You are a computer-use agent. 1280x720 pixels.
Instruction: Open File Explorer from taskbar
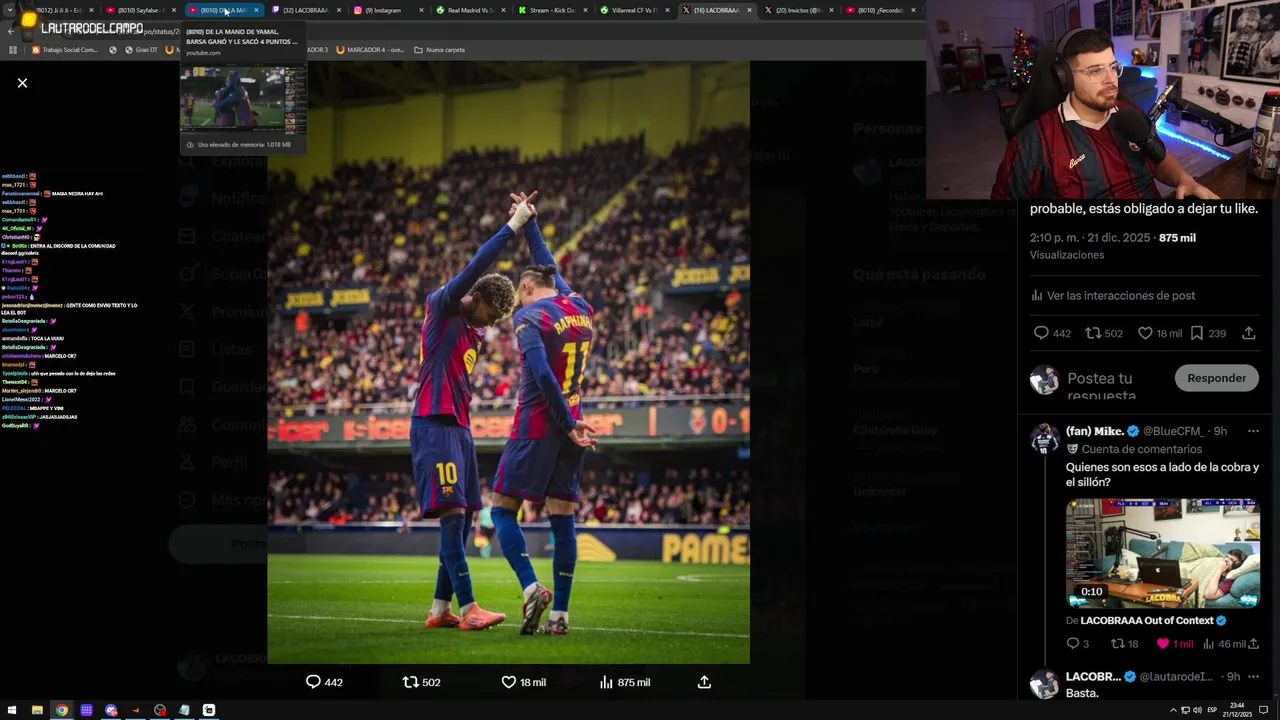[x=37, y=710]
